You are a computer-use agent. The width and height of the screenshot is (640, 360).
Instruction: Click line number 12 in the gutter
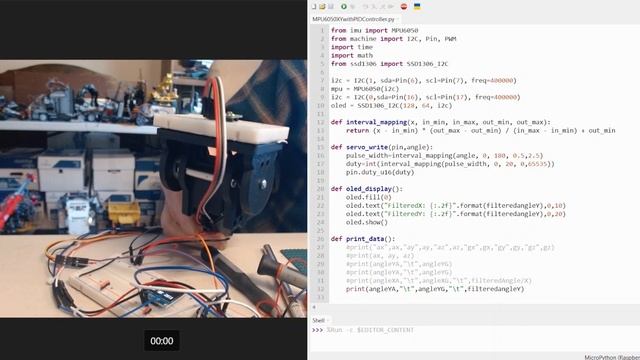pyautogui.click(x=321, y=122)
